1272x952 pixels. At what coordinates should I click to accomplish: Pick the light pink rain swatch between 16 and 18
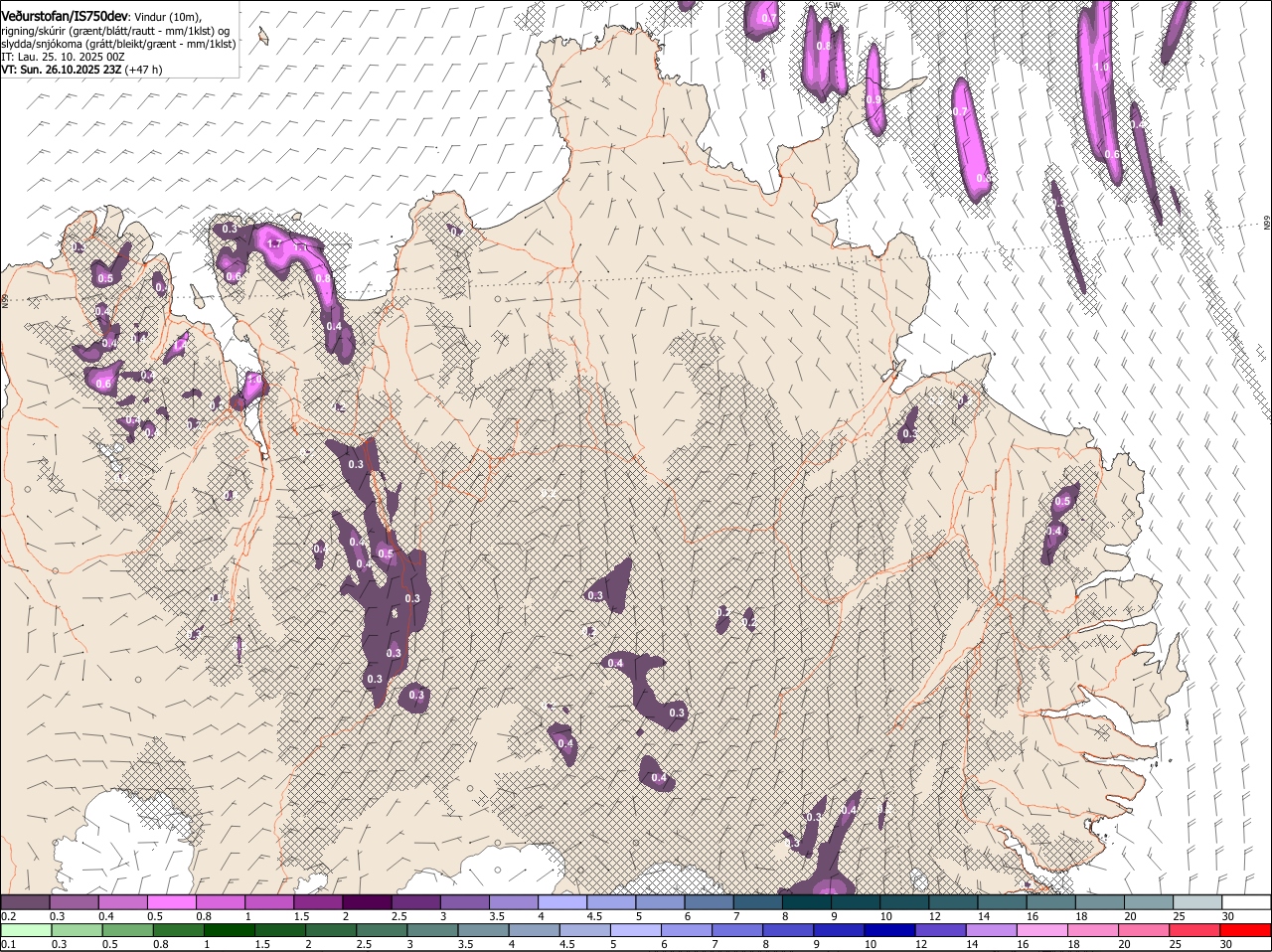(1041, 930)
